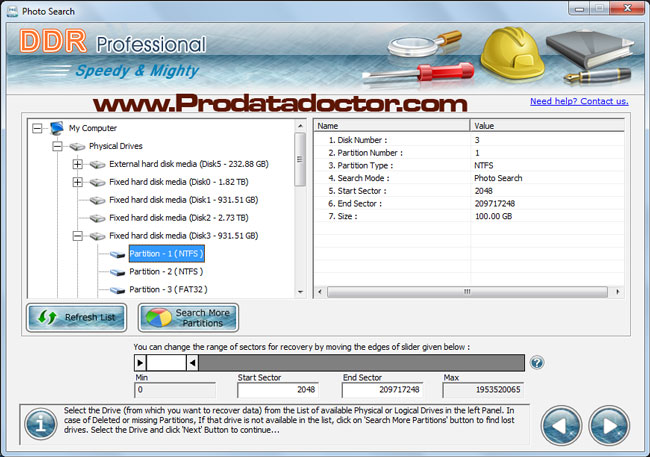
Task: Click the End Sector row label in table
Action: [355, 204]
